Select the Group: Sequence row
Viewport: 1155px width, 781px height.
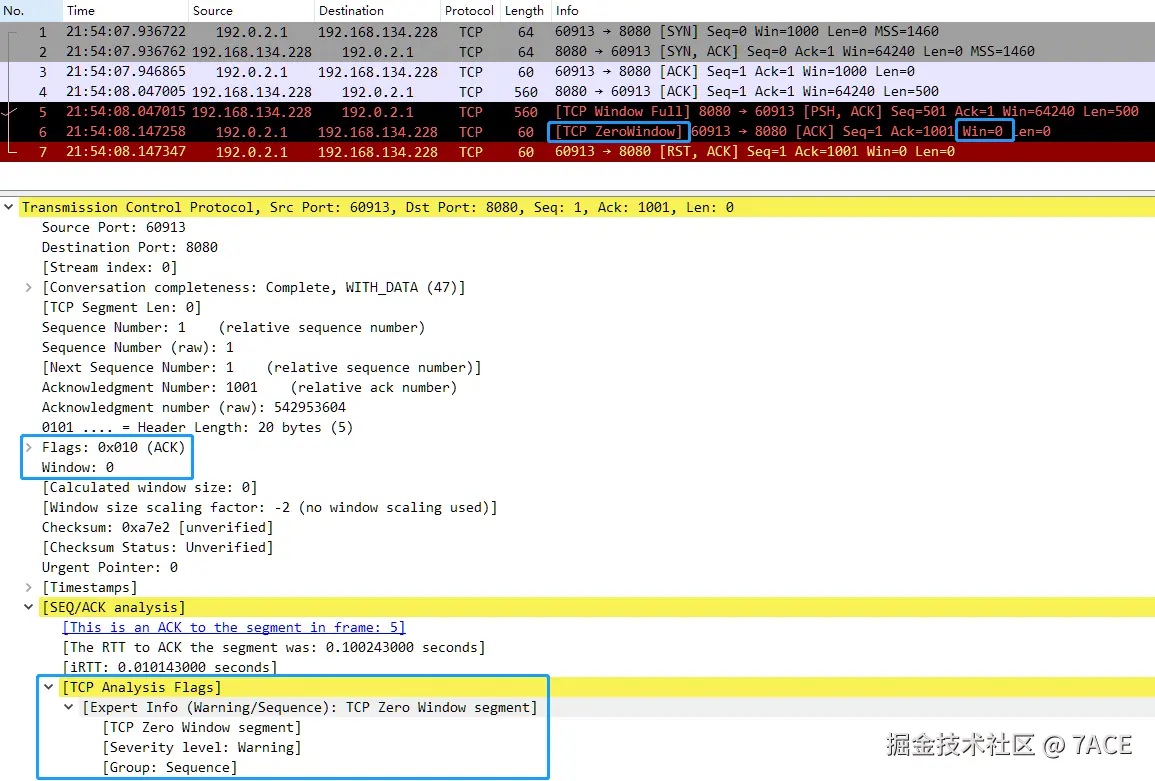tap(170, 767)
